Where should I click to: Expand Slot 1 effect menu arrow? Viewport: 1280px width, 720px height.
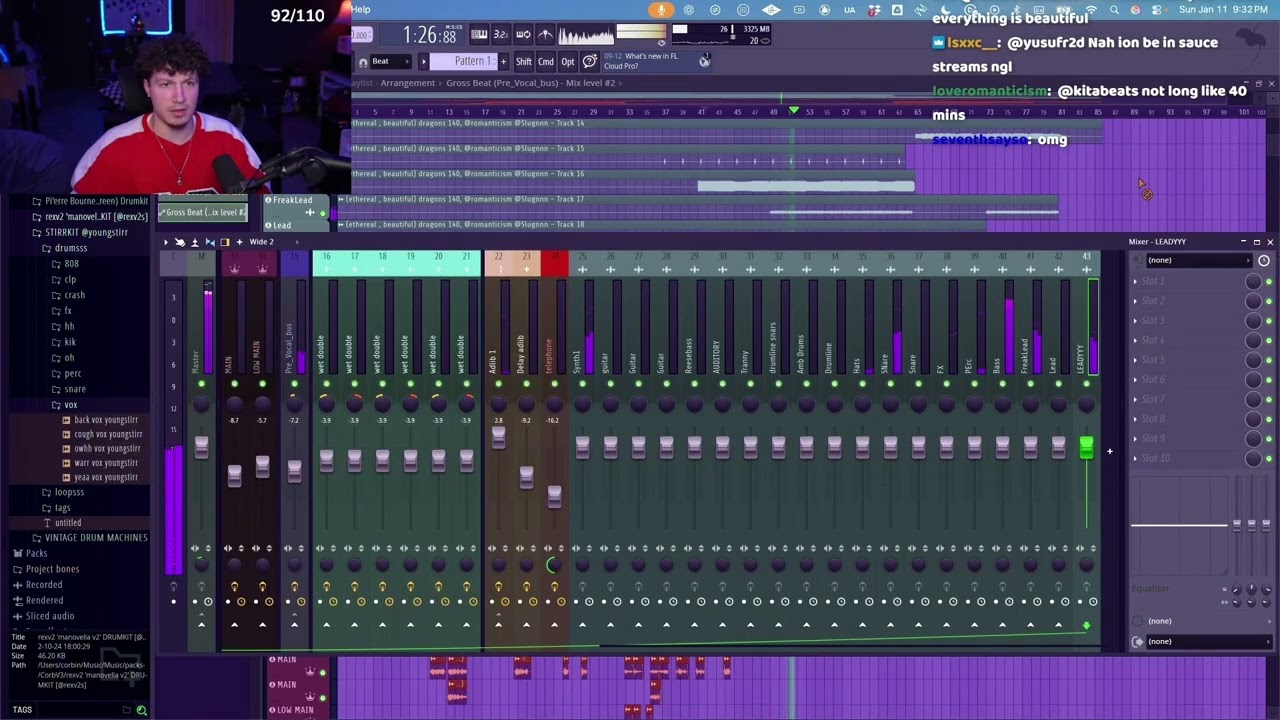(1135, 281)
